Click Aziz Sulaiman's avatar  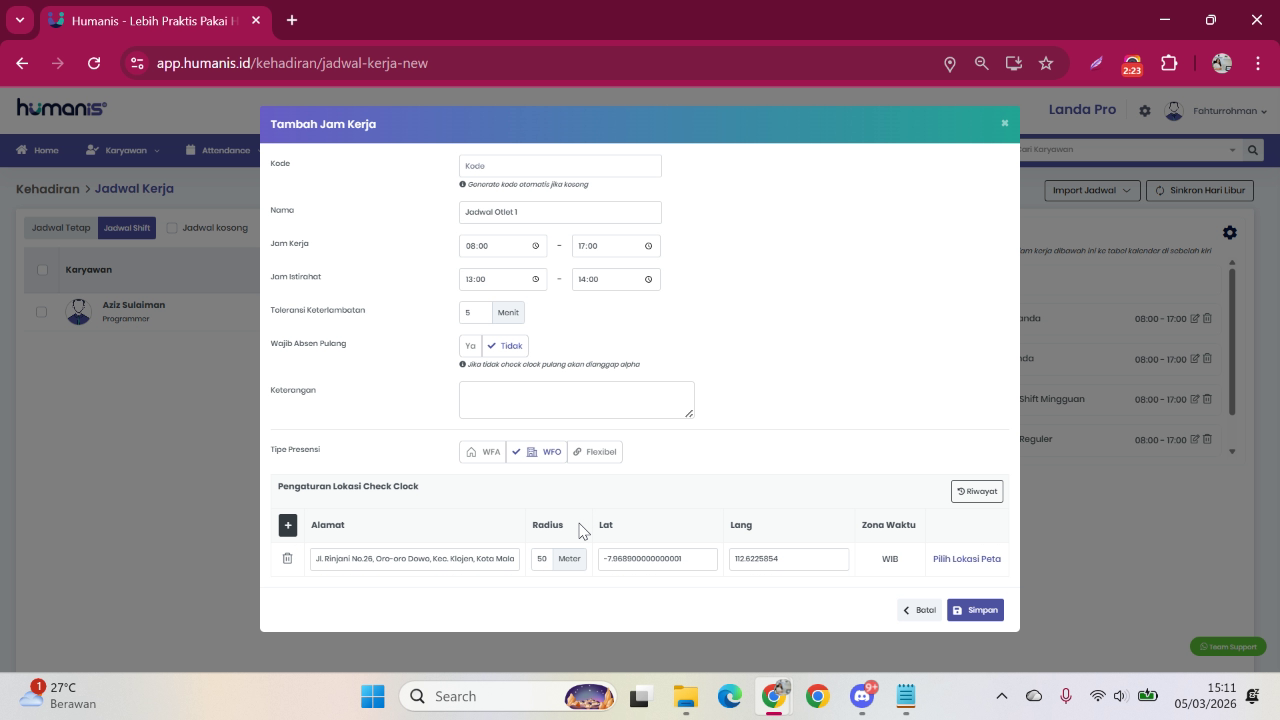click(79, 312)
